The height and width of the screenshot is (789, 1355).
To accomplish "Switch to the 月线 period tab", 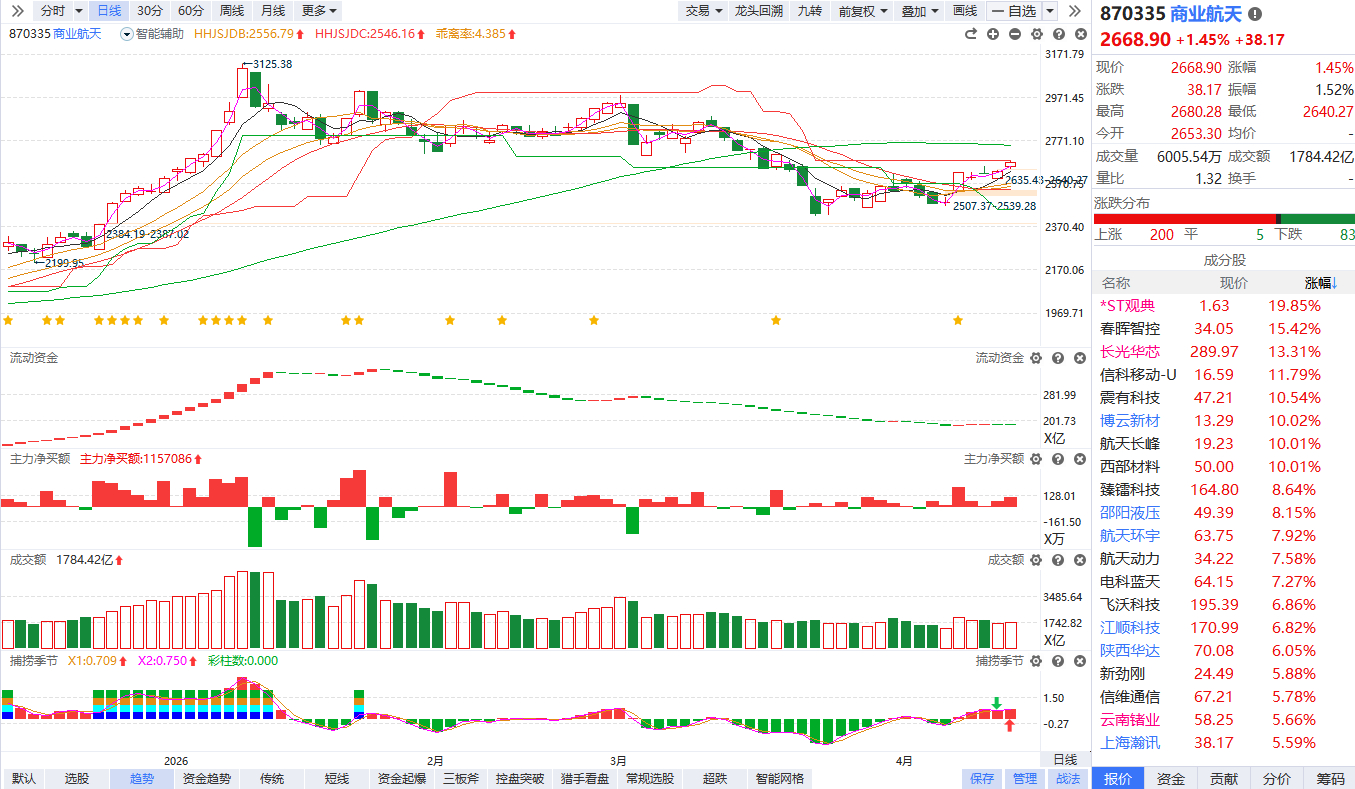I will click(272, 11).
